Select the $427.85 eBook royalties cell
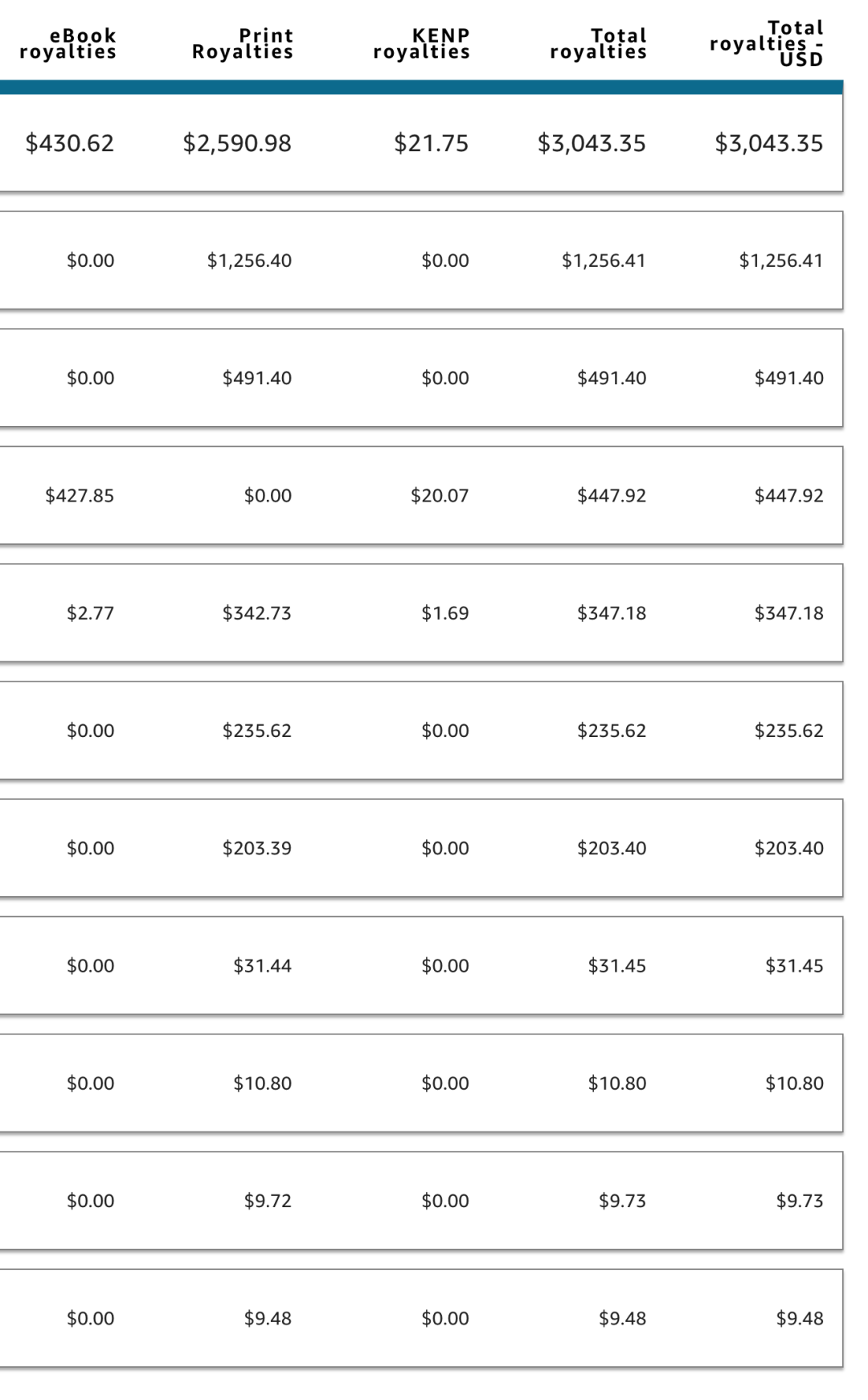Image resolution: width=868 pixels, height=1400 pixels. (80, 496)
